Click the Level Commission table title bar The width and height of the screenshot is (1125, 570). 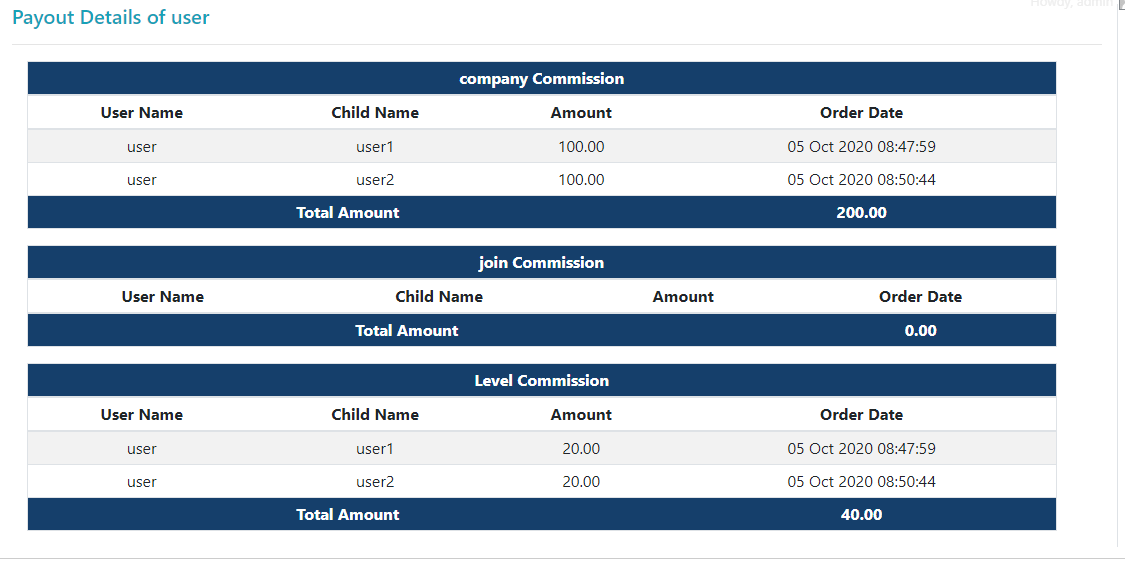point(541,381)
